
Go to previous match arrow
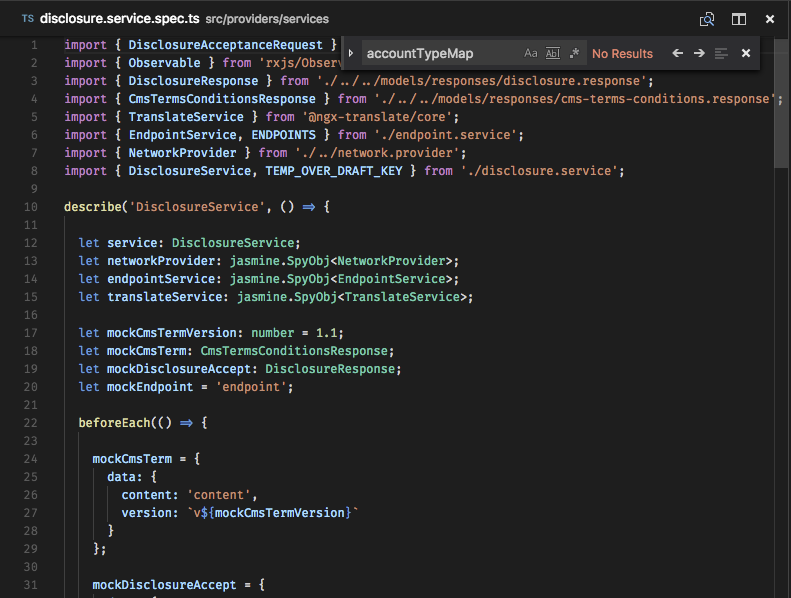(678, 53)
